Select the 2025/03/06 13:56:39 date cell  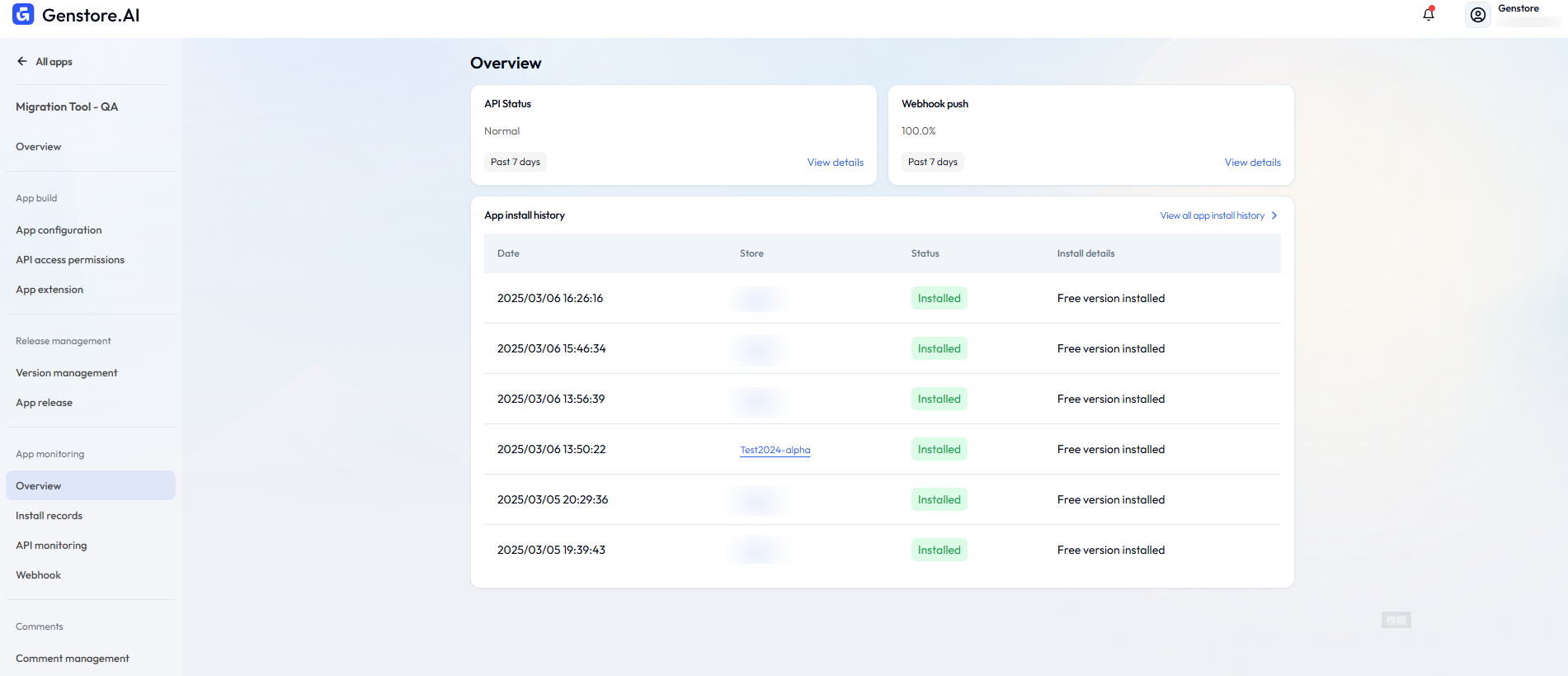tap(551, 399)
